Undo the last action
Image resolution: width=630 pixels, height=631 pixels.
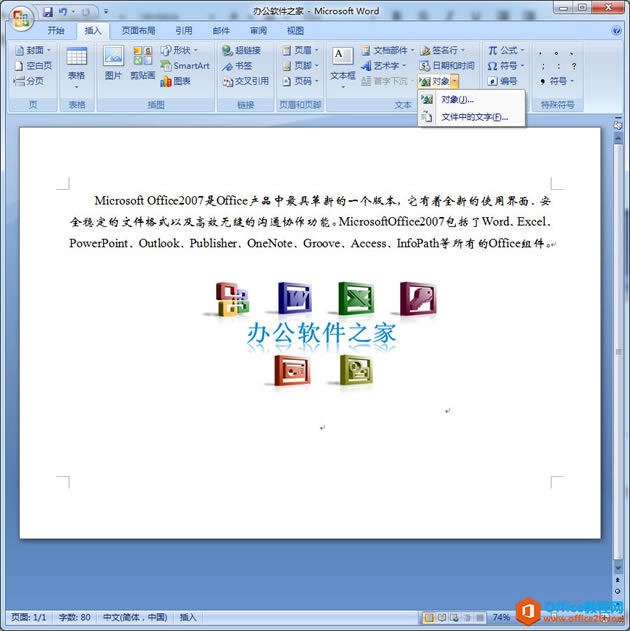63,12
